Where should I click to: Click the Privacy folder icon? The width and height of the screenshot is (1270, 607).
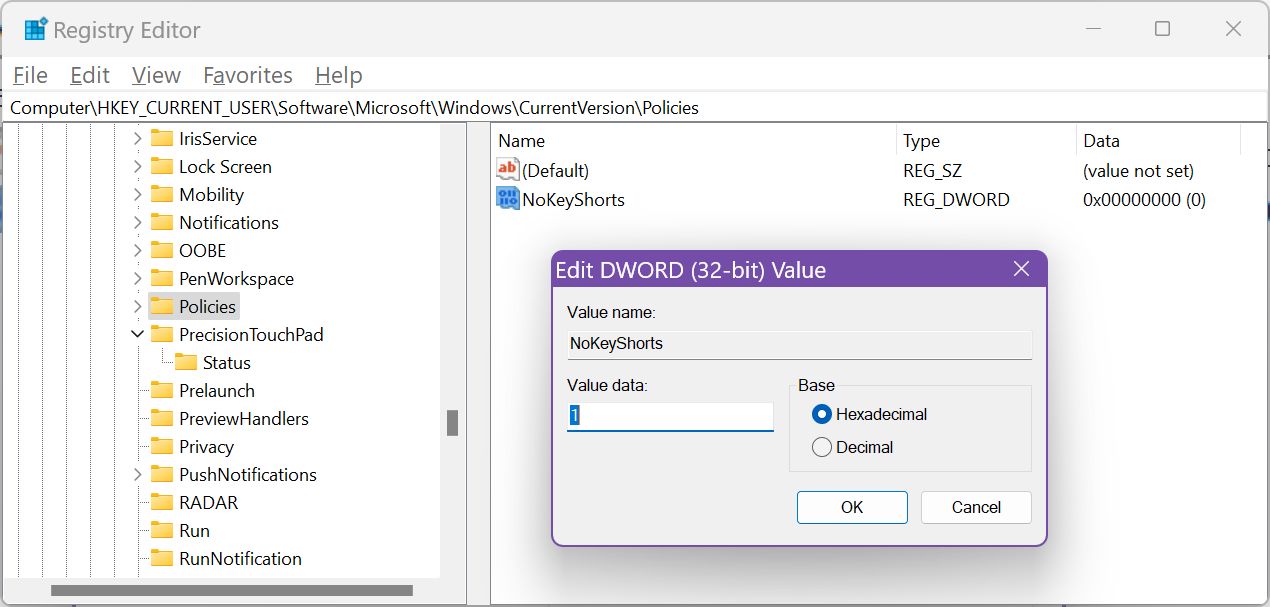tap(161, 446)
